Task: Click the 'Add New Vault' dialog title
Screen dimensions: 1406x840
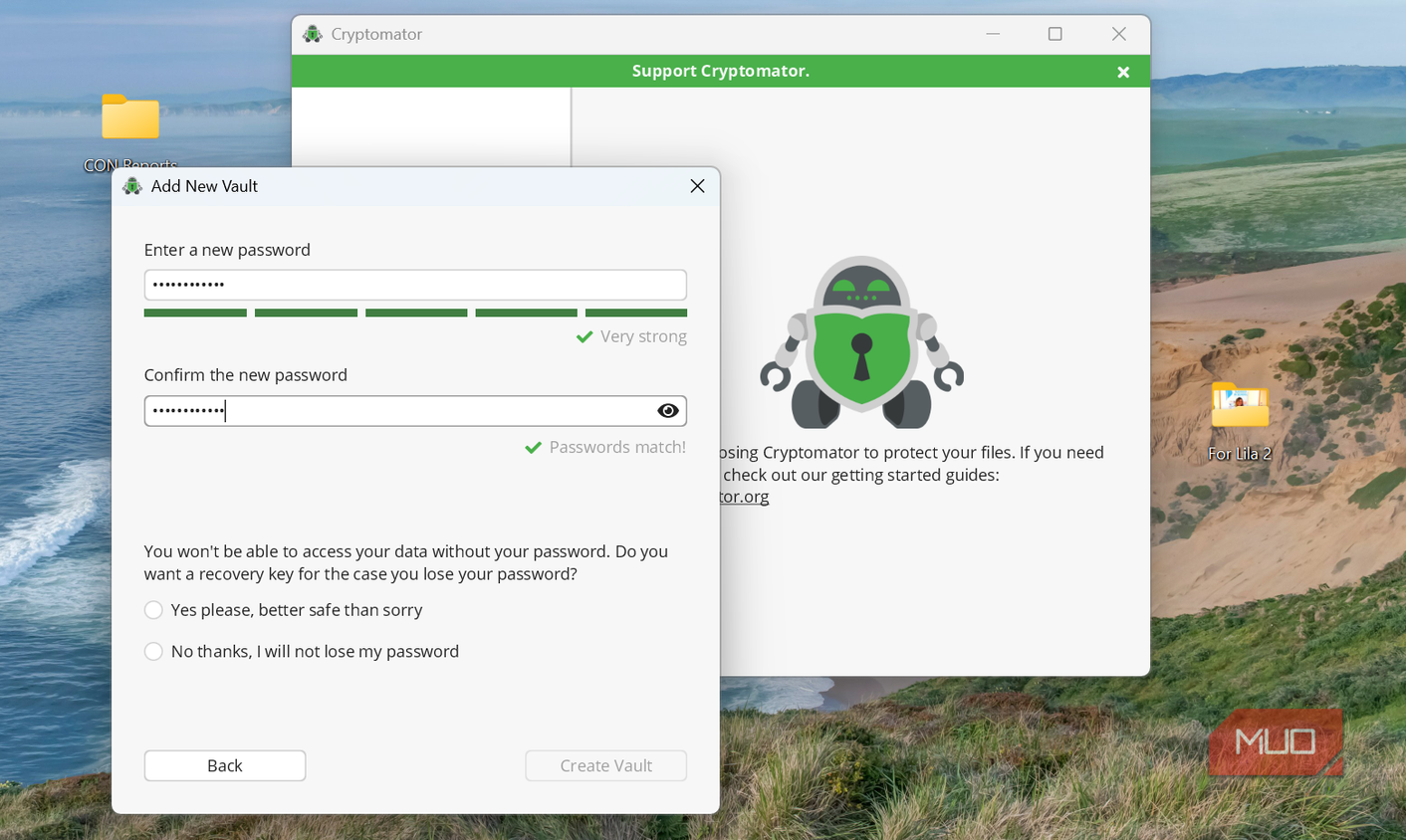Action: 204,186
